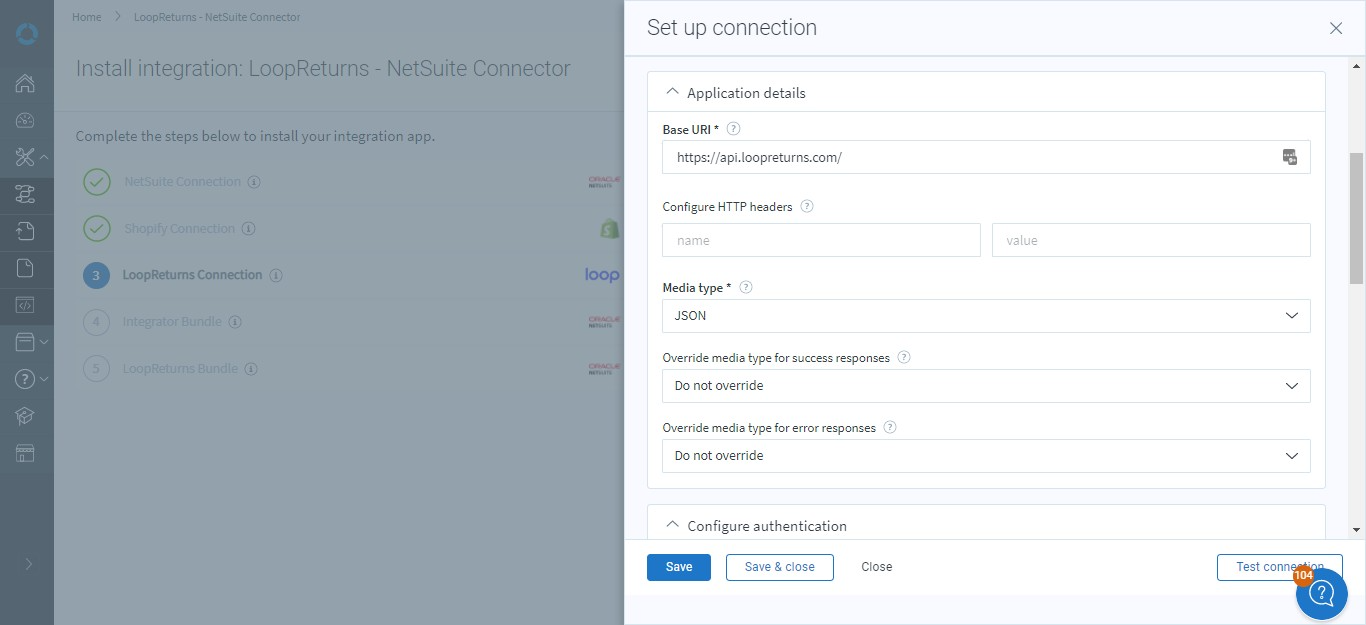
Task: Click the Save & close button
Action: coord(780,567)
